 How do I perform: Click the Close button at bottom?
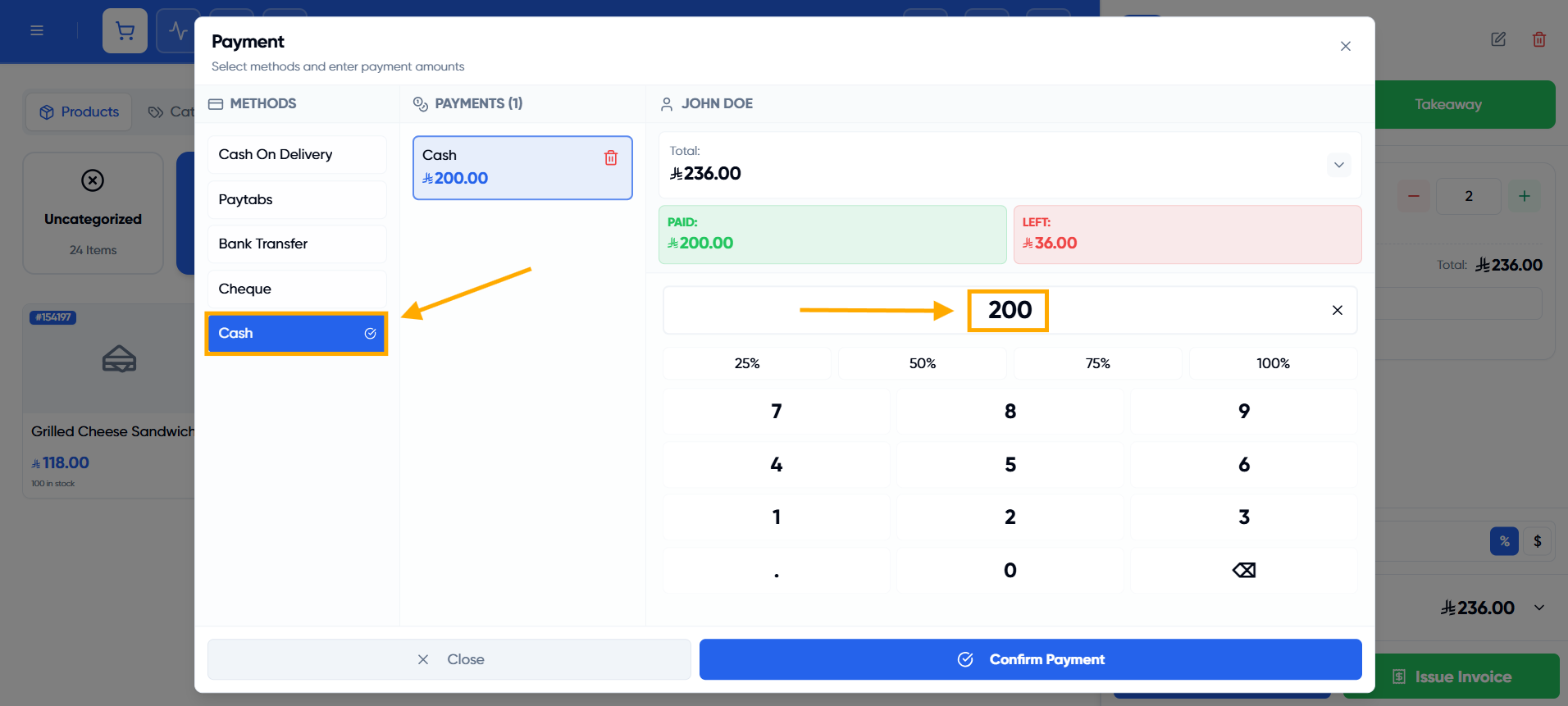click(449, 659)
